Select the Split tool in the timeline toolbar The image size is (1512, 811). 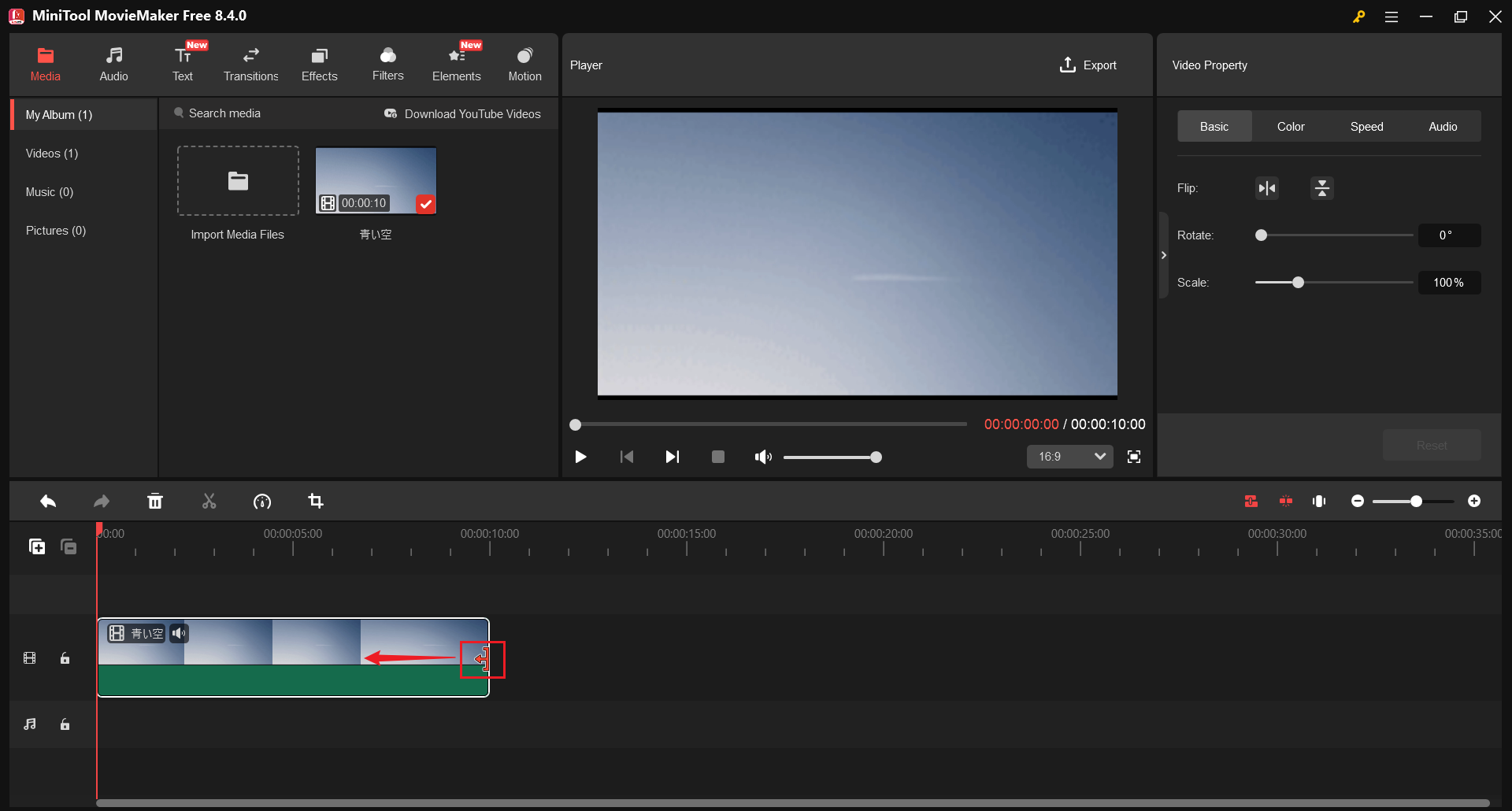(209, 502)
